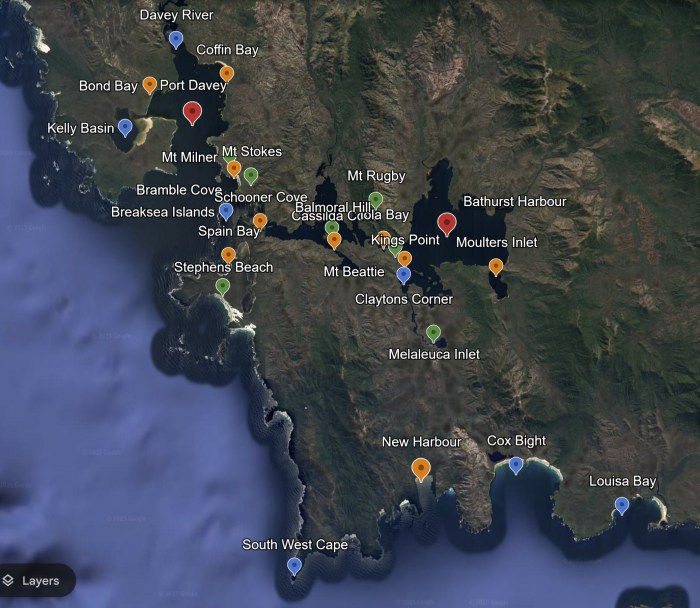Click the green Melaleuca Inlet pin
Image resolution: width=700 pixels, height=608 pixels.
point(433,333)
